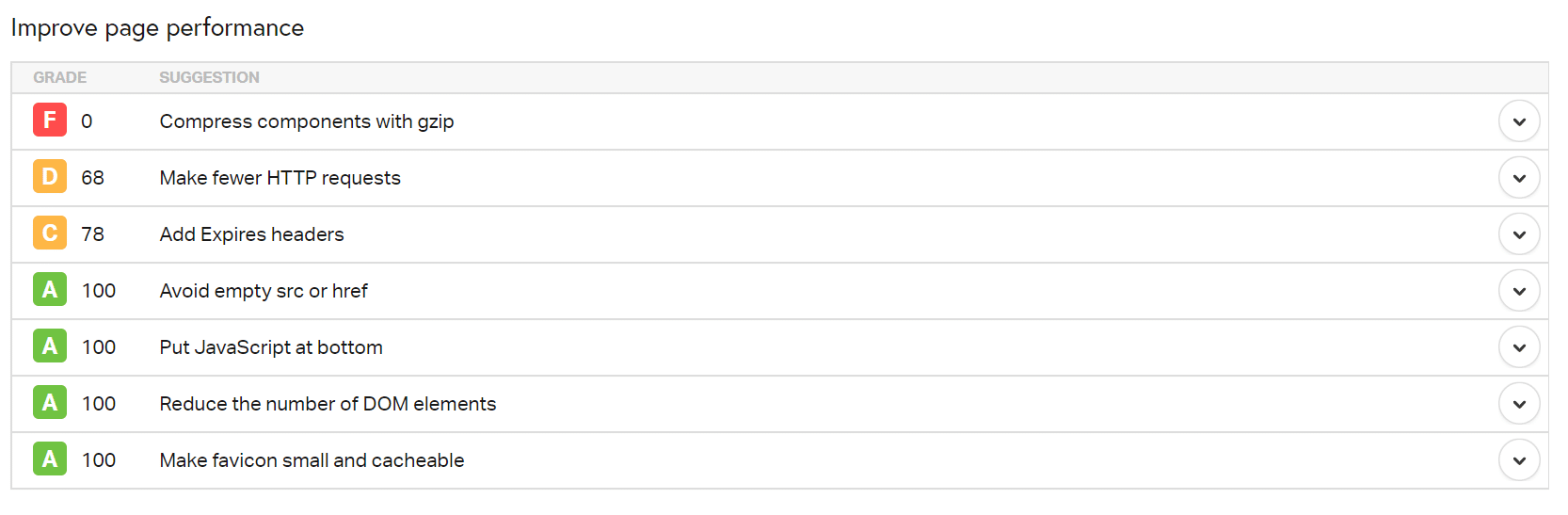Screen dimensions: 1568x515
Task: Click the red F grade badge
Action: point(50,121)
